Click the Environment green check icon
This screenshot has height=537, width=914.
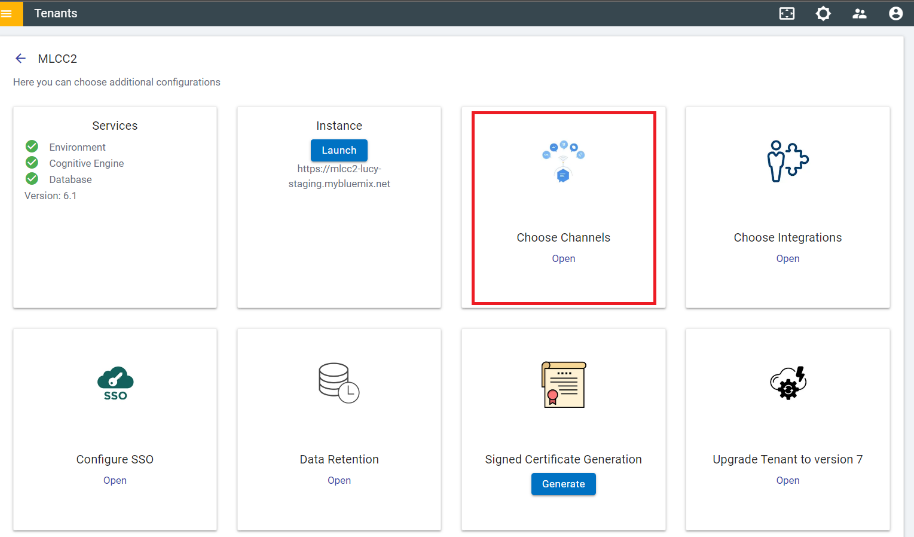(32, 146)
